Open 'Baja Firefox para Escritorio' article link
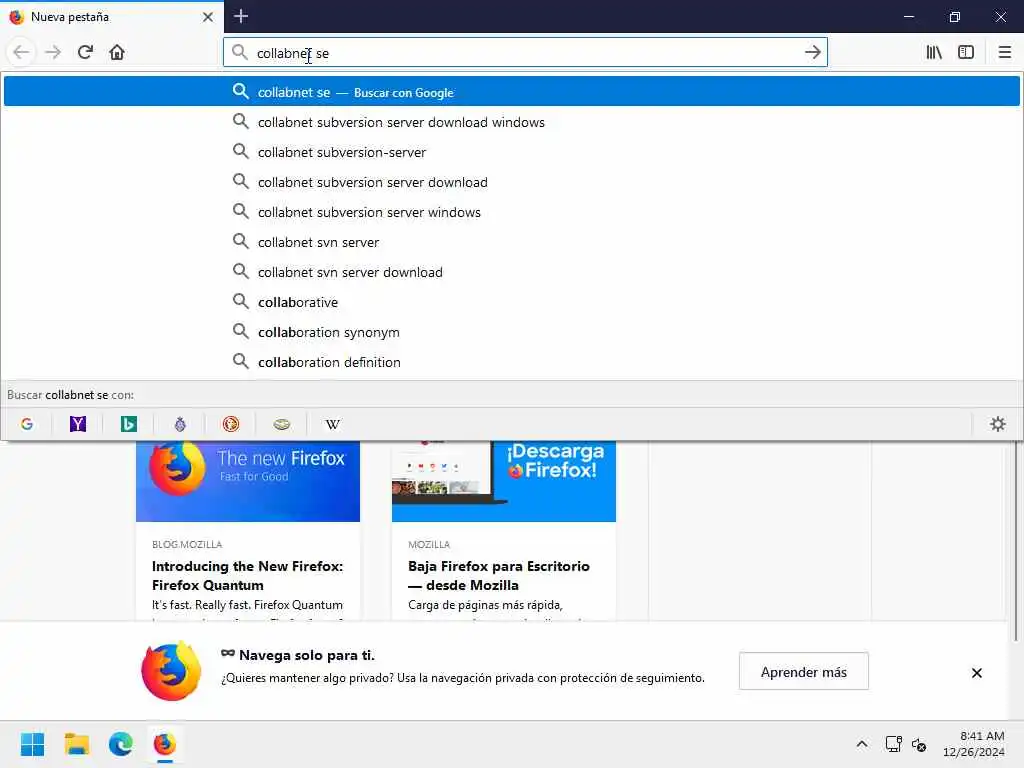 pos(499,575)
